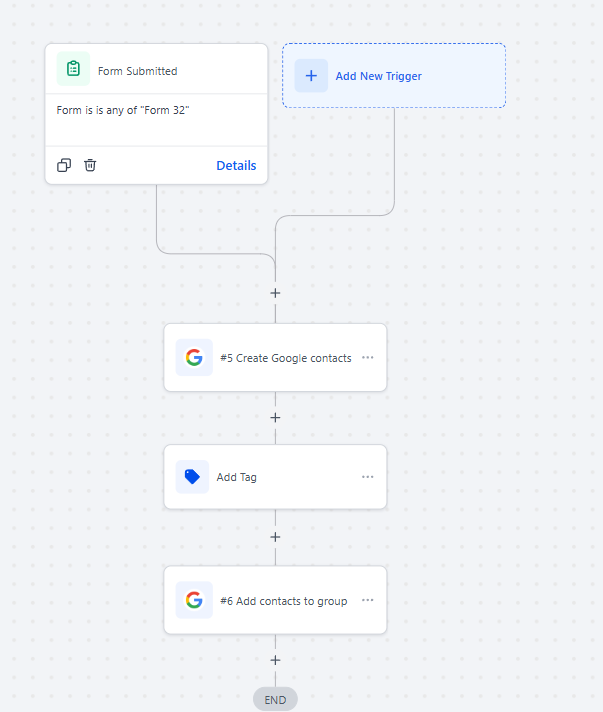Viewport: 603px width, 712px height.
Task: Click Google icon on #6 Add contacts to group
Action: pos(194,600)
